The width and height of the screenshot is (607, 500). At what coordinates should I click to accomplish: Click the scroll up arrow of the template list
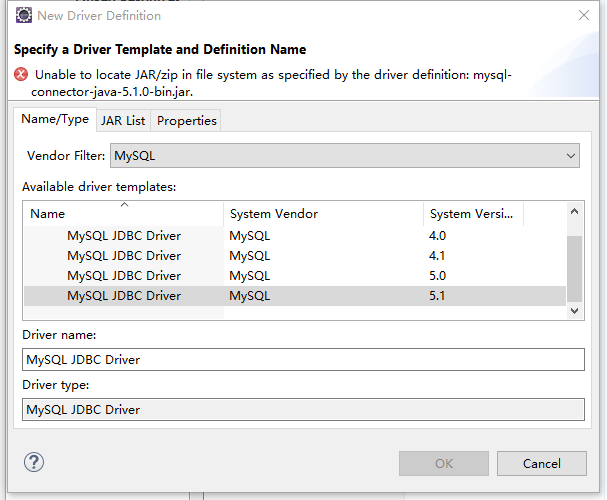tap(574, 211)
